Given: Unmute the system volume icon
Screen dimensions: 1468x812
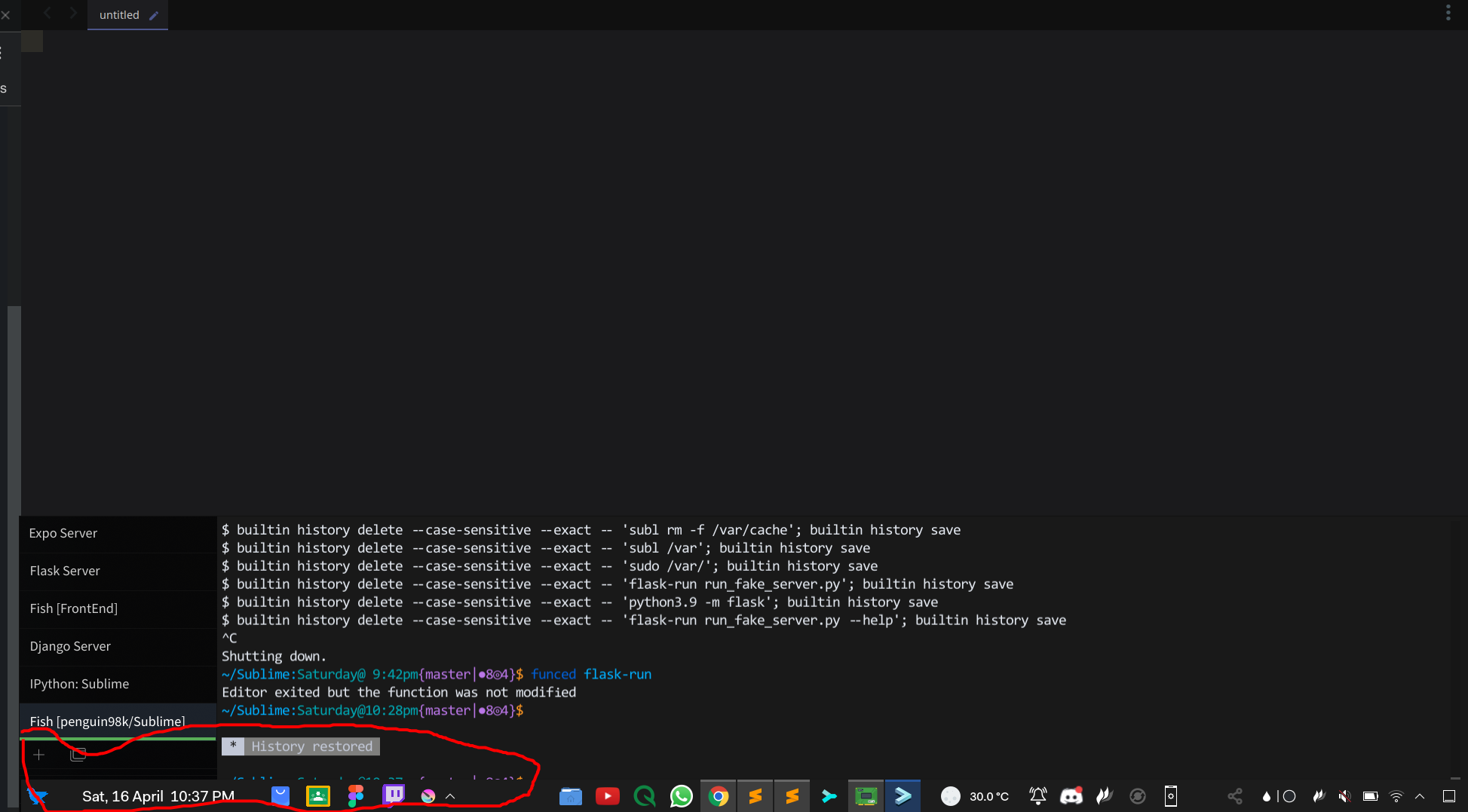Looking at the screenshot, I should tap(1344, 795).
